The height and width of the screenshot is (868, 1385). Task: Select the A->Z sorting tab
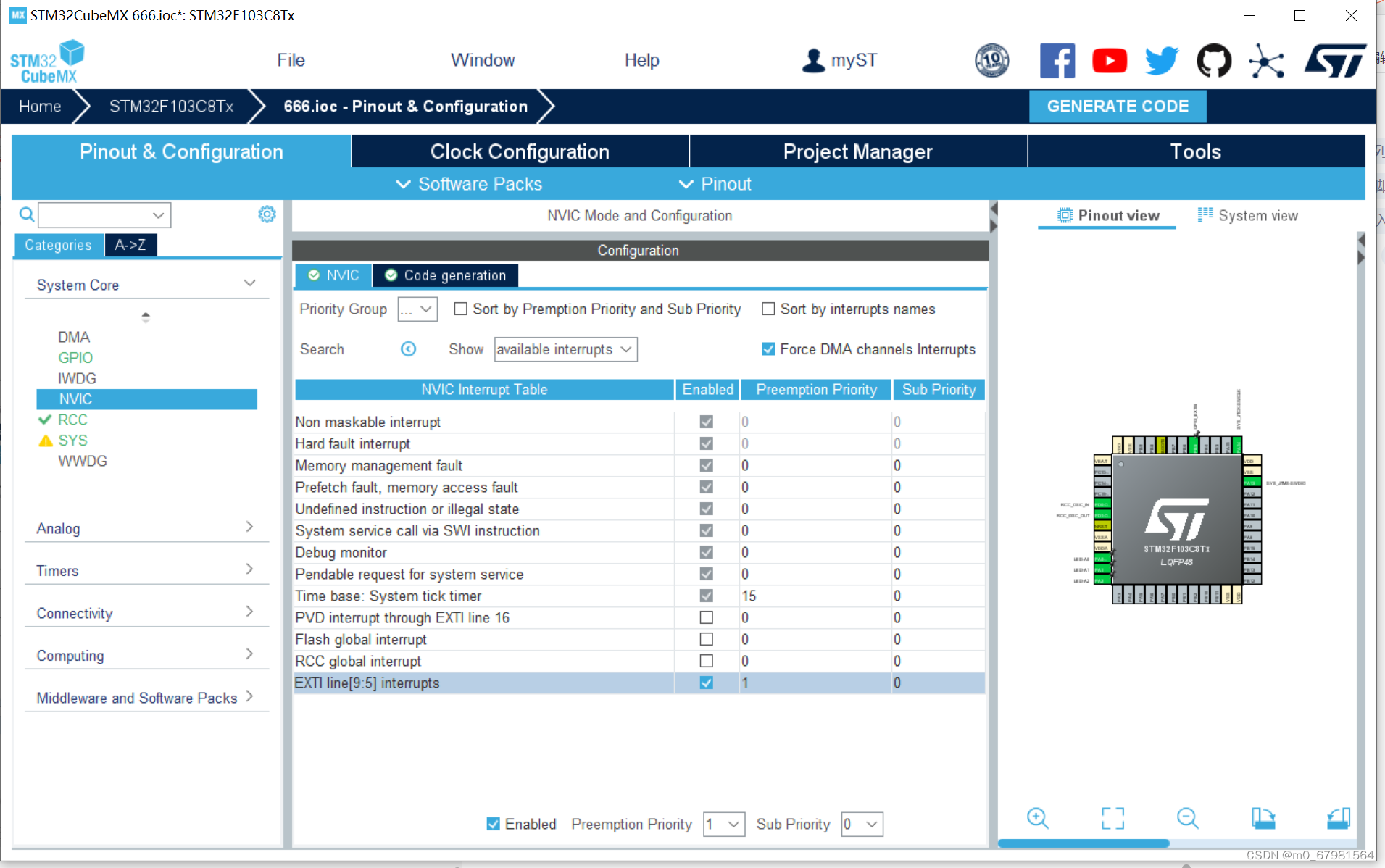pyautogui.click(x=130, y=245)
